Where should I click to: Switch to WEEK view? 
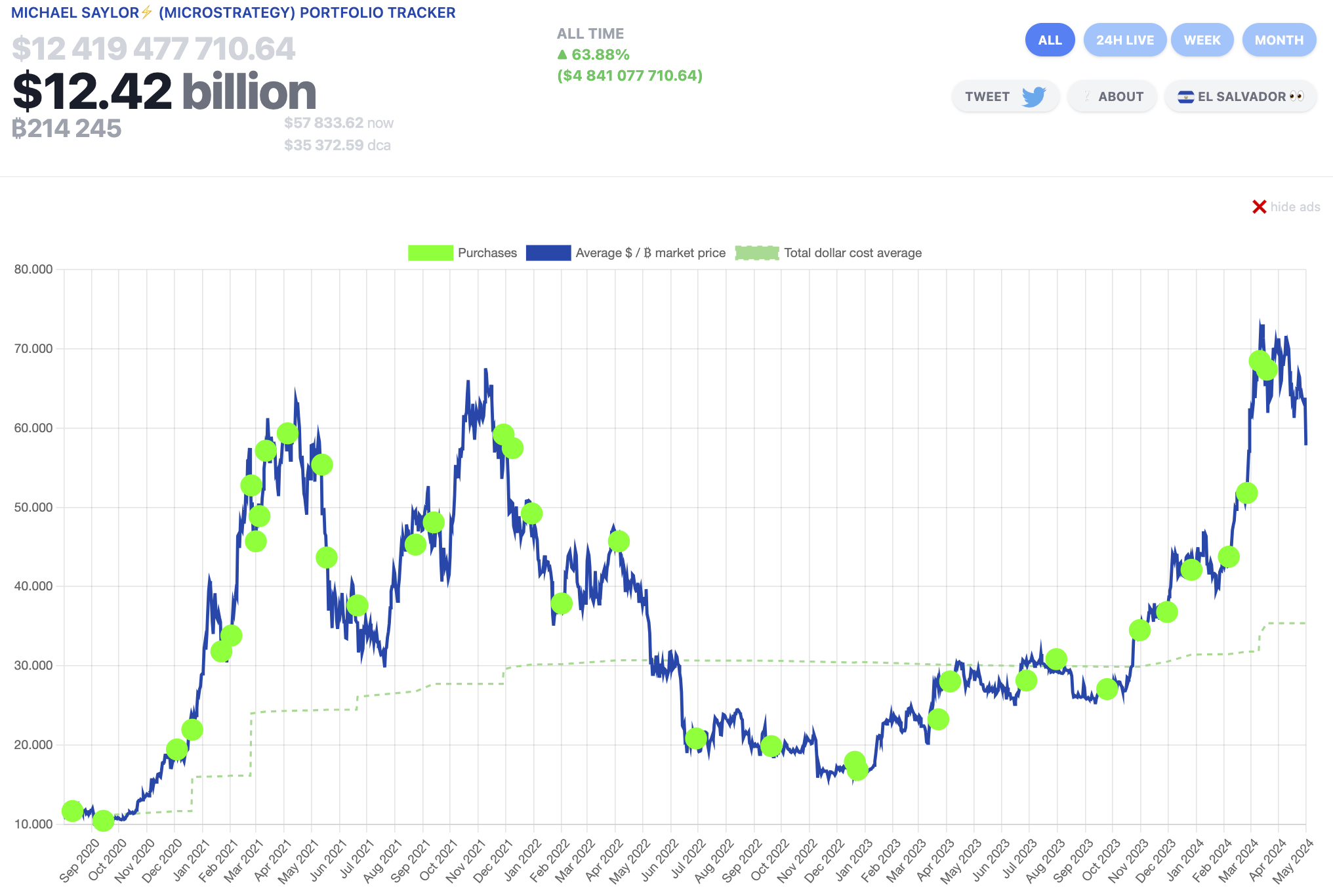pyautogui.click(x=1202, y=40)
